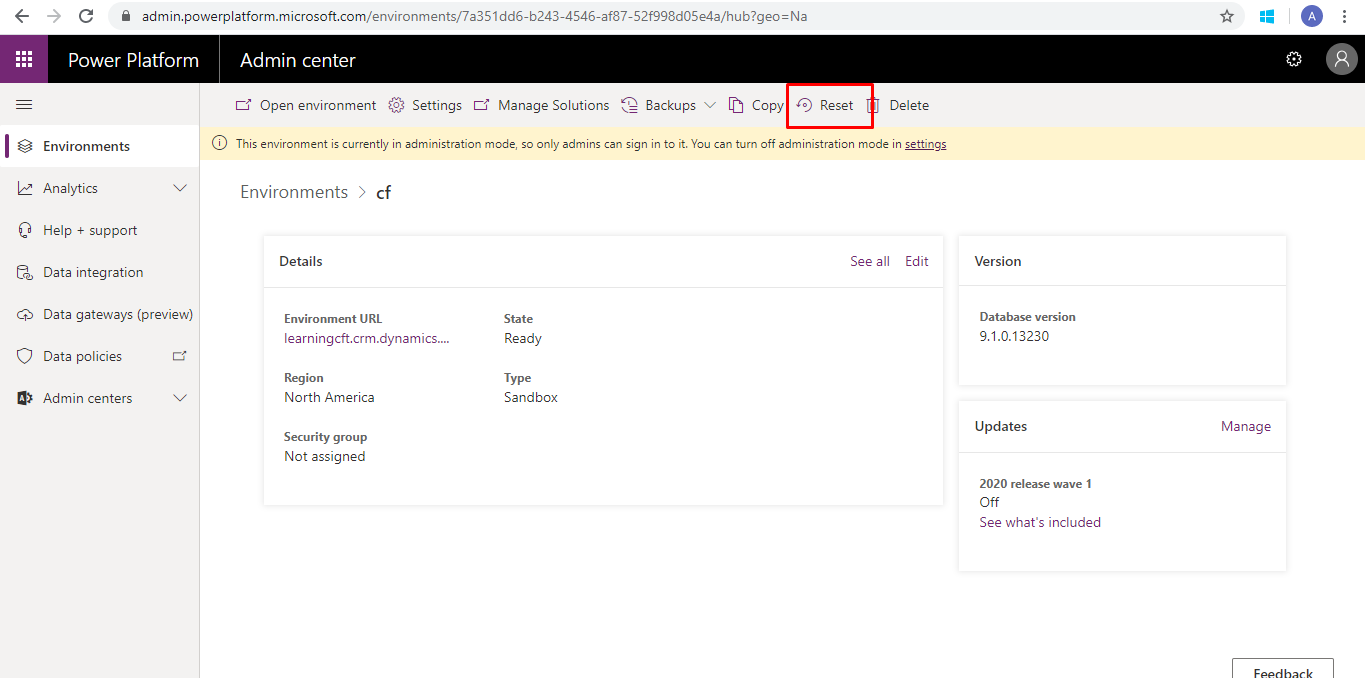Click the cf breadcrumb name

(383, 192)
